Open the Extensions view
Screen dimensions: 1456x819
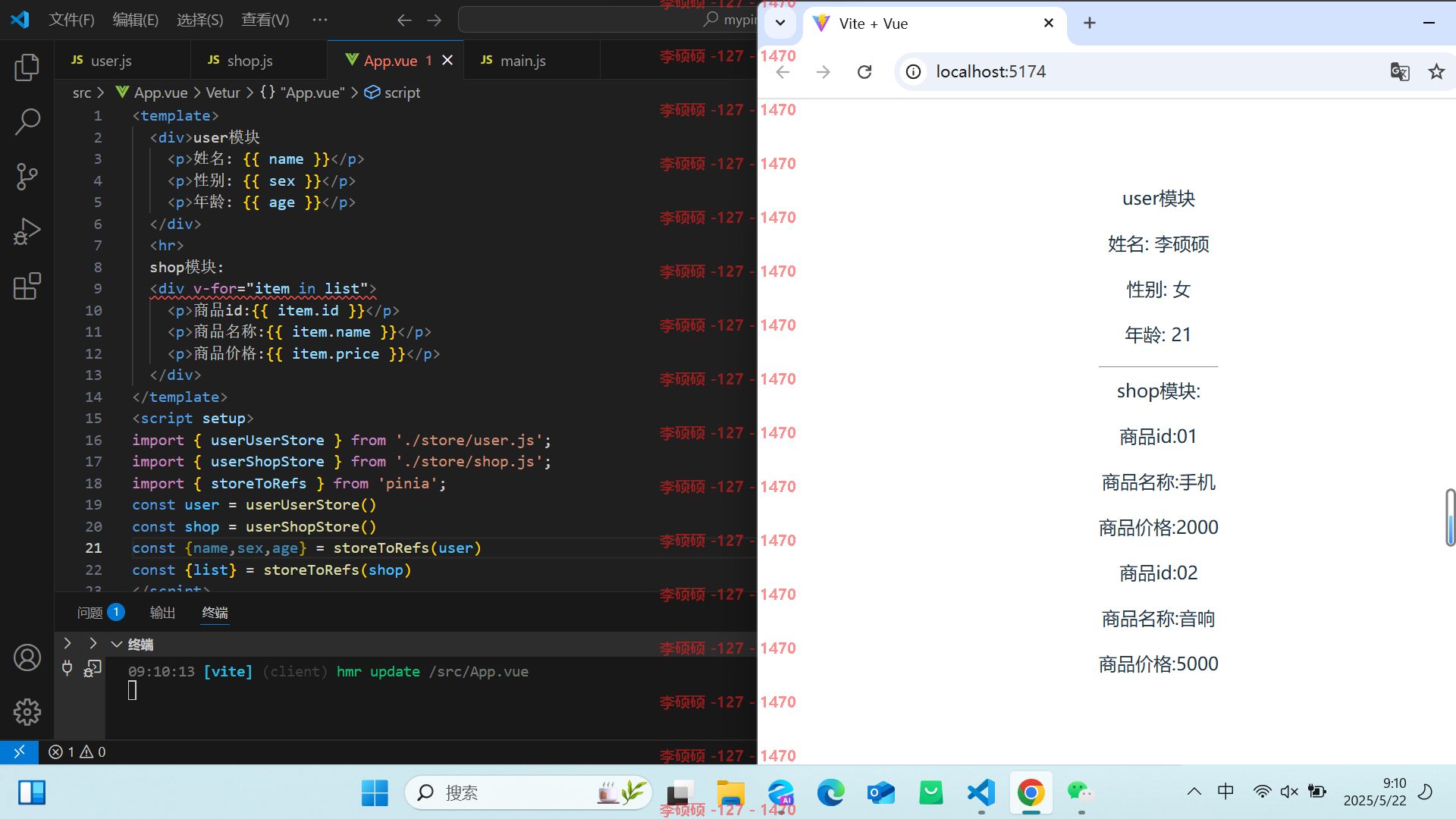pyautogui.click(x=27, y=286)
